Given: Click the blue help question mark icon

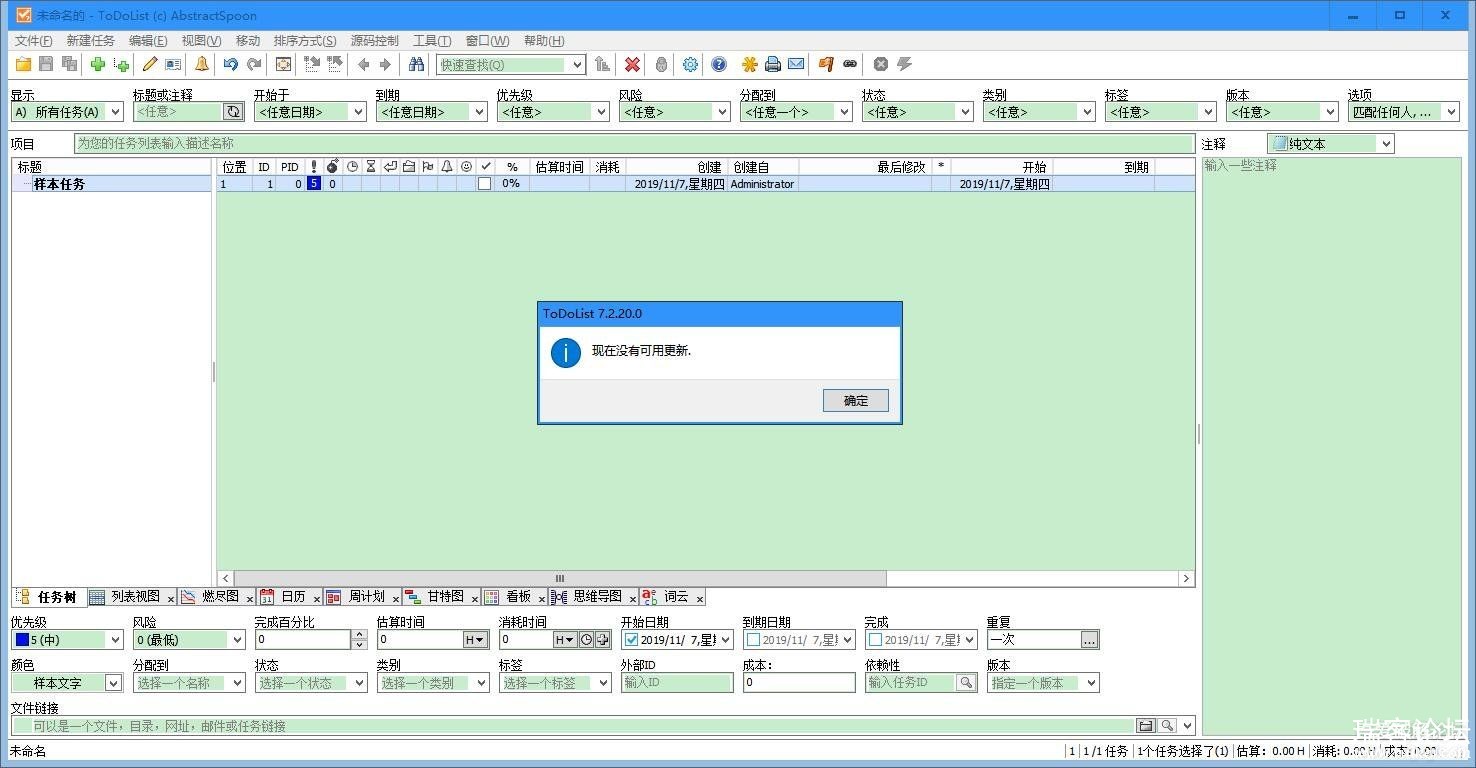Looking at the screenshot, I should [719, 64].
